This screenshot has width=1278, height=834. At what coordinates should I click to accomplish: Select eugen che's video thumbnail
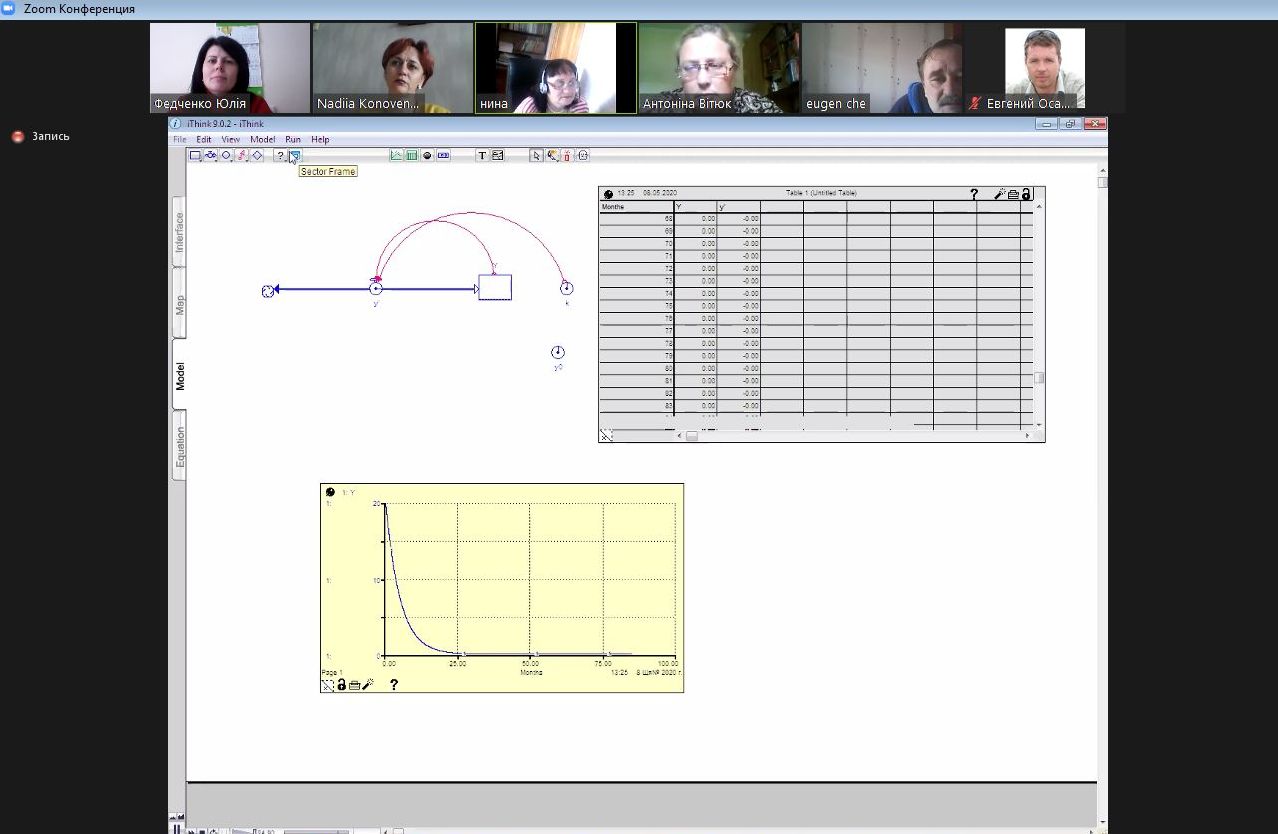point(882,68)
